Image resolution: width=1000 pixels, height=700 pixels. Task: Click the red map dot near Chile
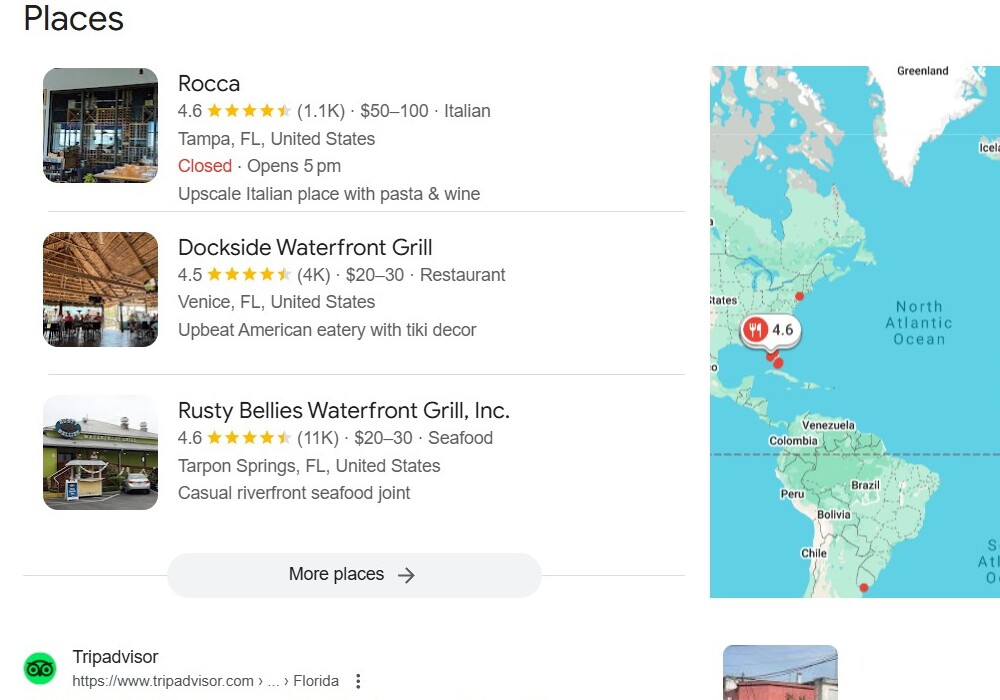point(864,588)
